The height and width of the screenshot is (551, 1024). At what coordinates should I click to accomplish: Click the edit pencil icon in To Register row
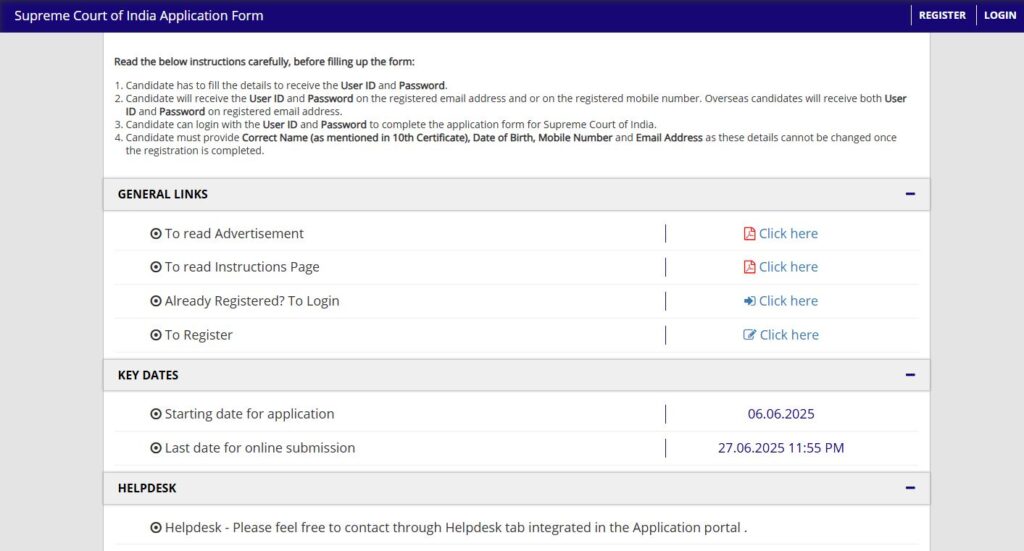(749, 335)
